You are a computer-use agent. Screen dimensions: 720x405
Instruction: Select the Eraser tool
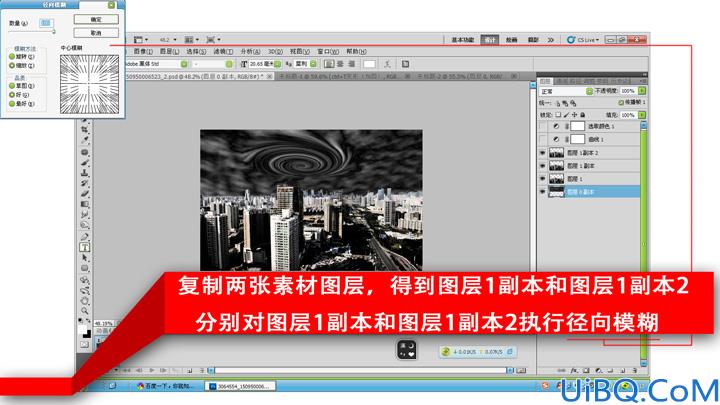pos(85,193)
